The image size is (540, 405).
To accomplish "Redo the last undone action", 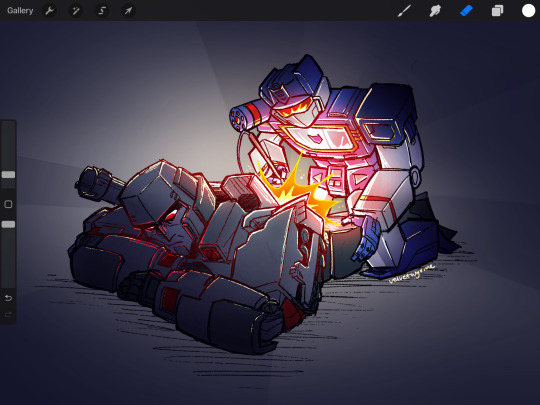I will tap(8, 314).
